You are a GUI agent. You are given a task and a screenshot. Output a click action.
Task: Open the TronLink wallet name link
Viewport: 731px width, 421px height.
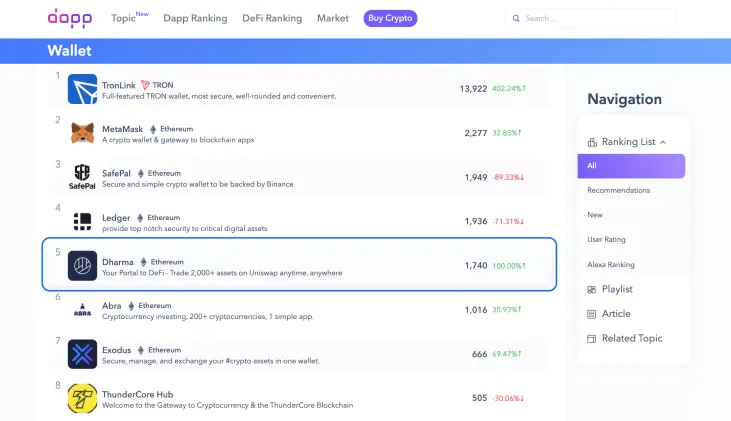(118, 85)
